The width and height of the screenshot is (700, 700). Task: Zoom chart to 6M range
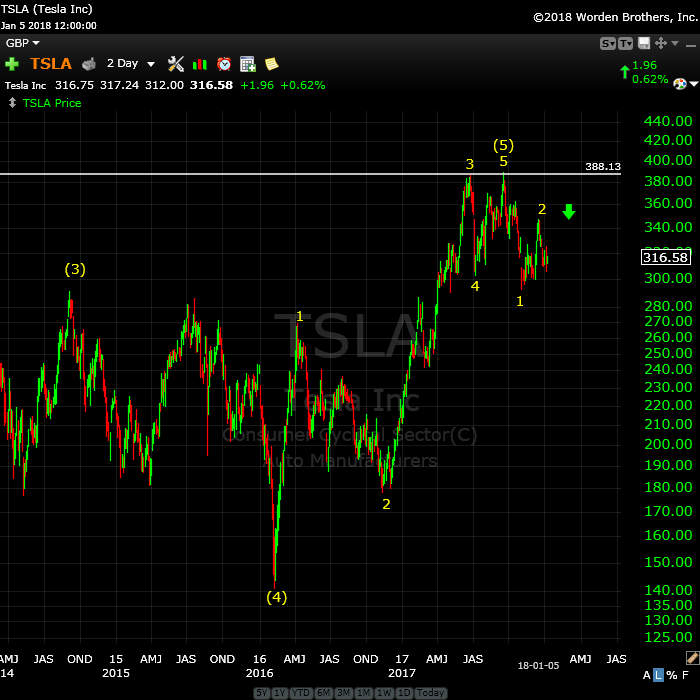(323, 692)
